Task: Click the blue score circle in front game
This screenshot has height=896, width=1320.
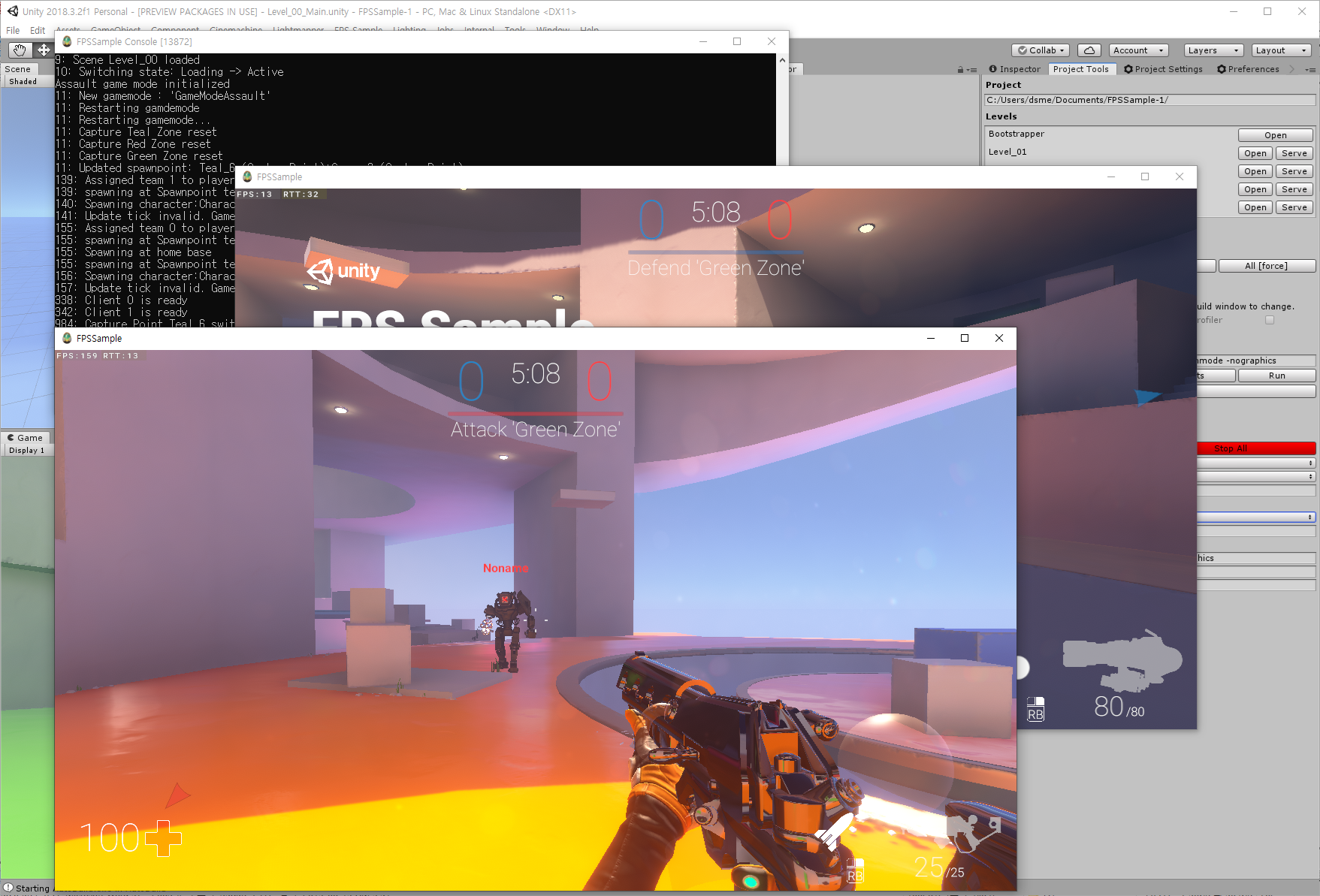Action: tap(471, 381)
